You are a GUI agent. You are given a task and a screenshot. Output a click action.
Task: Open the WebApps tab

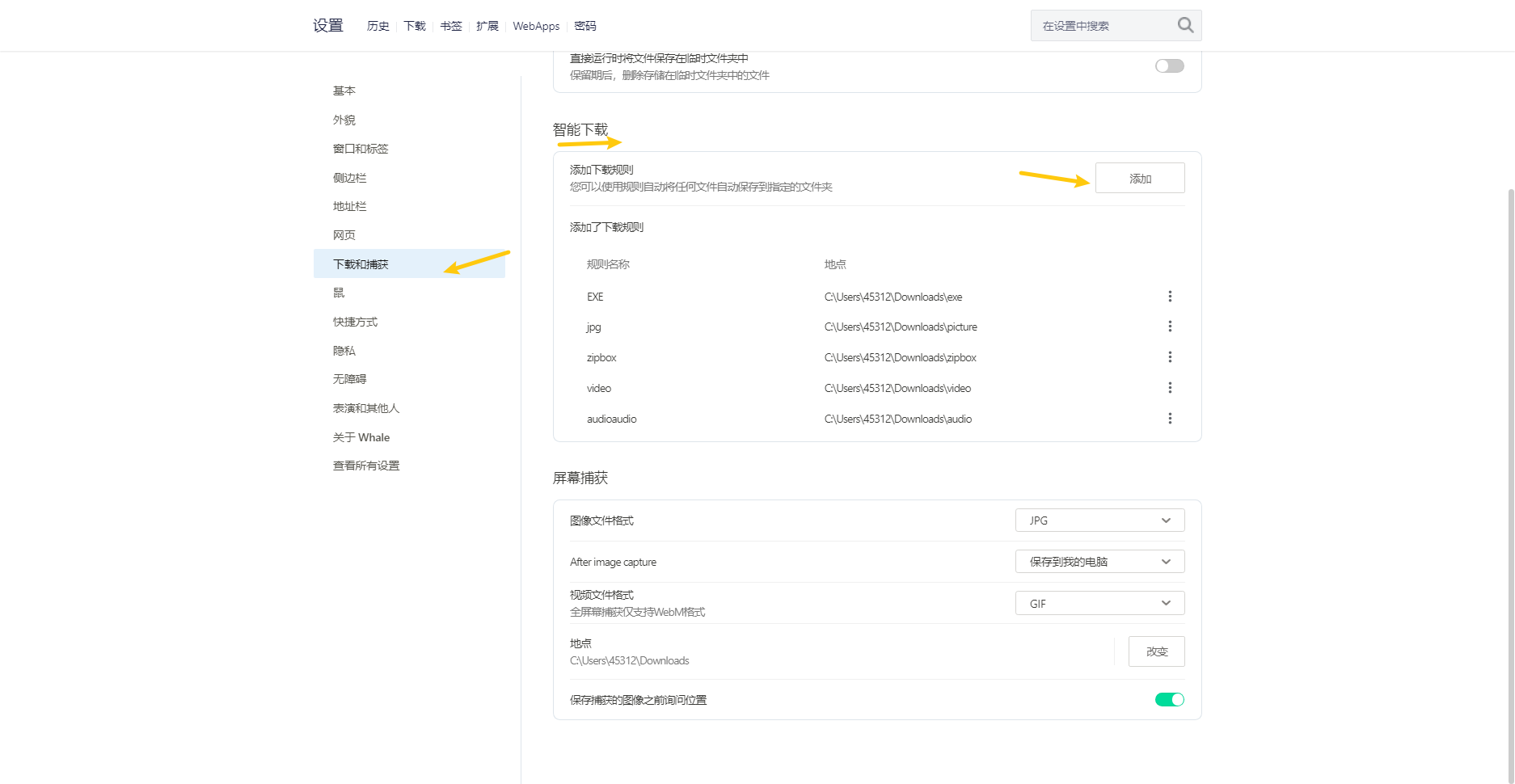[536, 26]
